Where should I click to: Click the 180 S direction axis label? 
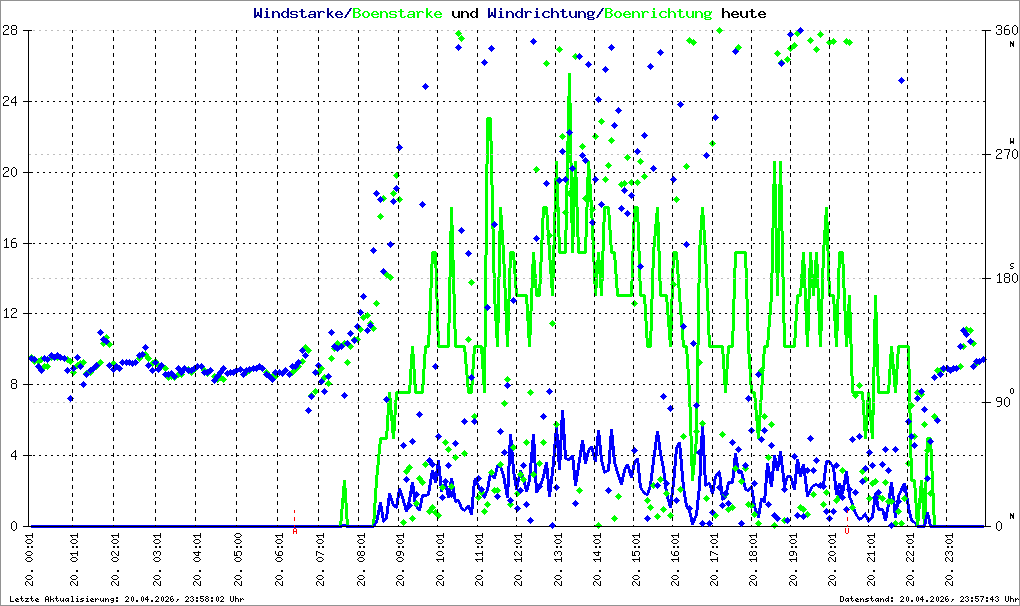(1006, 278)
